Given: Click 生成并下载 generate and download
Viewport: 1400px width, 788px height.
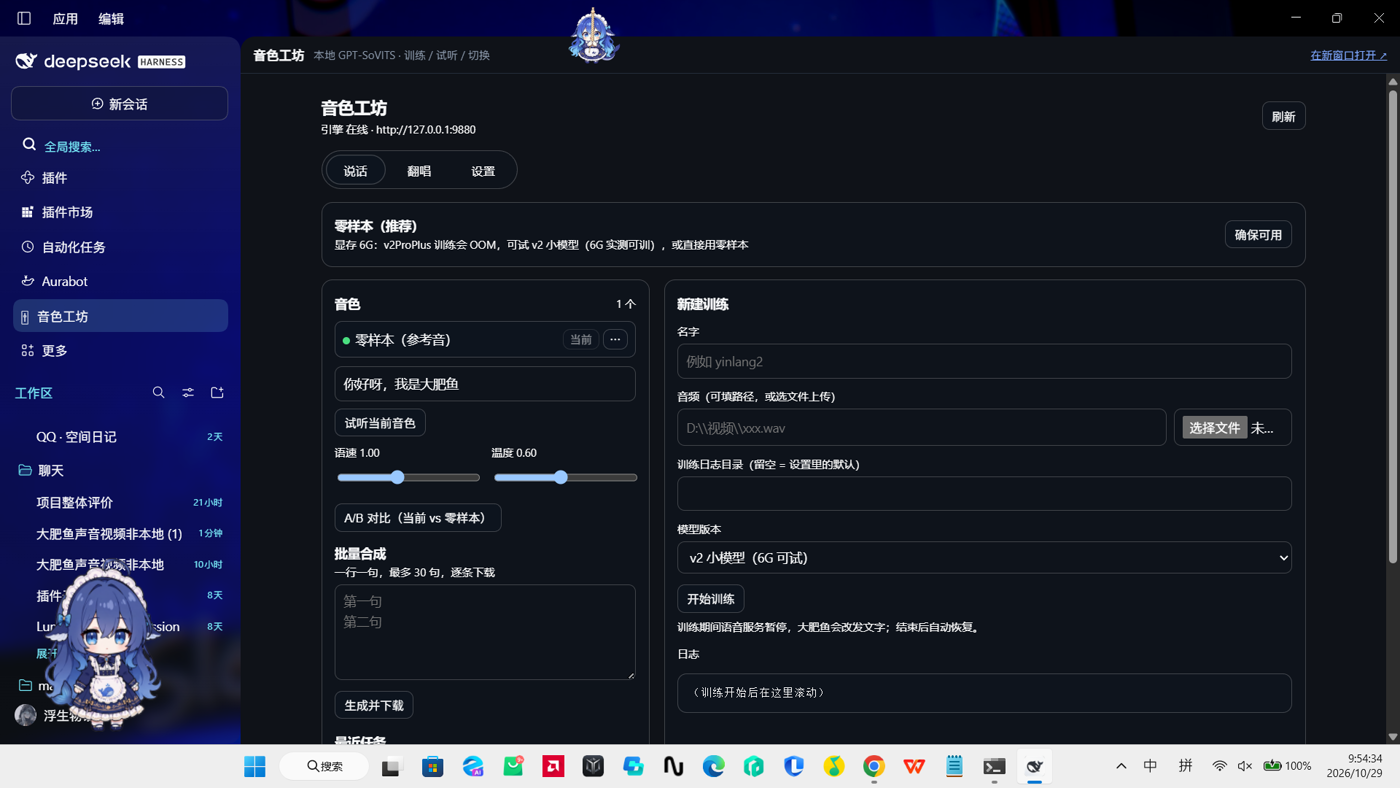Looking at the screenshot, I should tap(374, 705).
